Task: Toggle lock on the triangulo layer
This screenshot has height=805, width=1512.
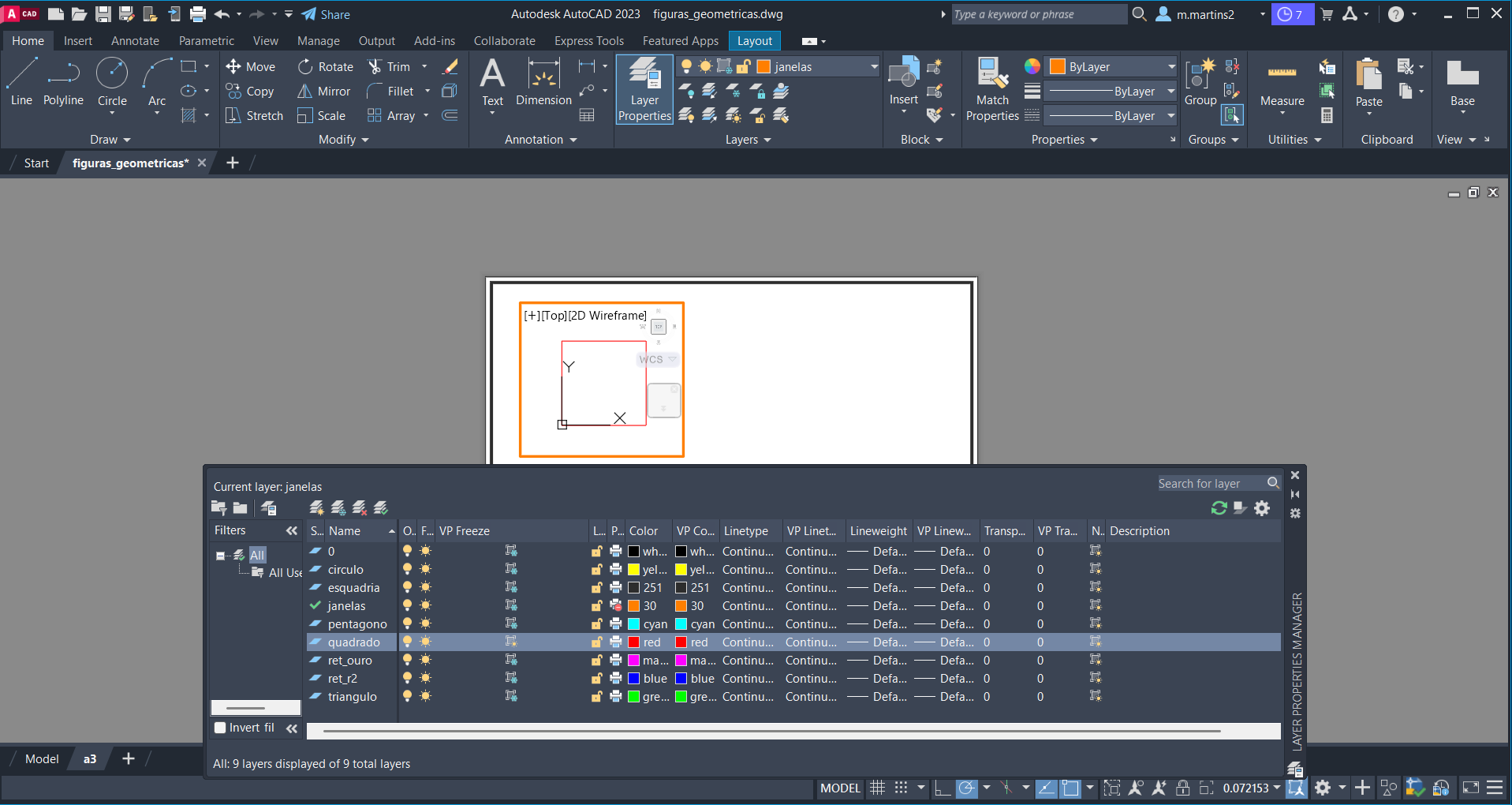Action: tap(596, 697)
